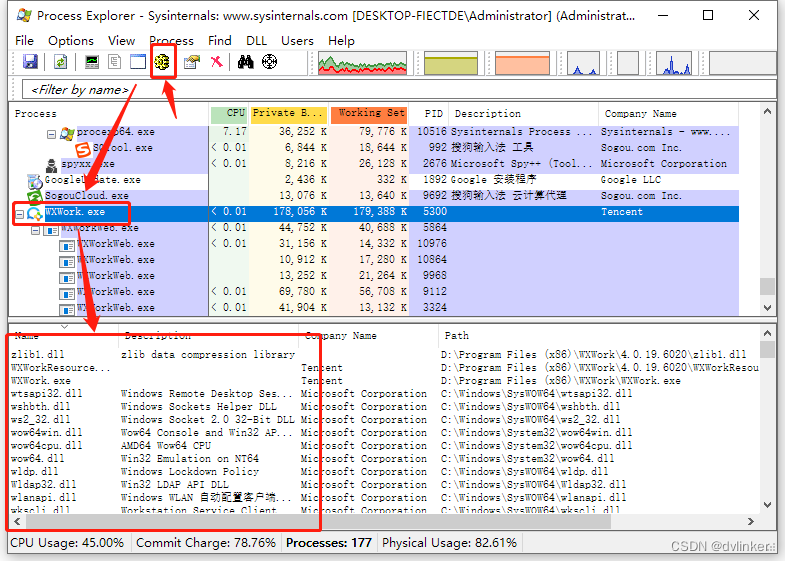The width and height of the screenshot is (785, 561).
Task: Click the Save toolbar icon
Action: (x=31, y=62)
